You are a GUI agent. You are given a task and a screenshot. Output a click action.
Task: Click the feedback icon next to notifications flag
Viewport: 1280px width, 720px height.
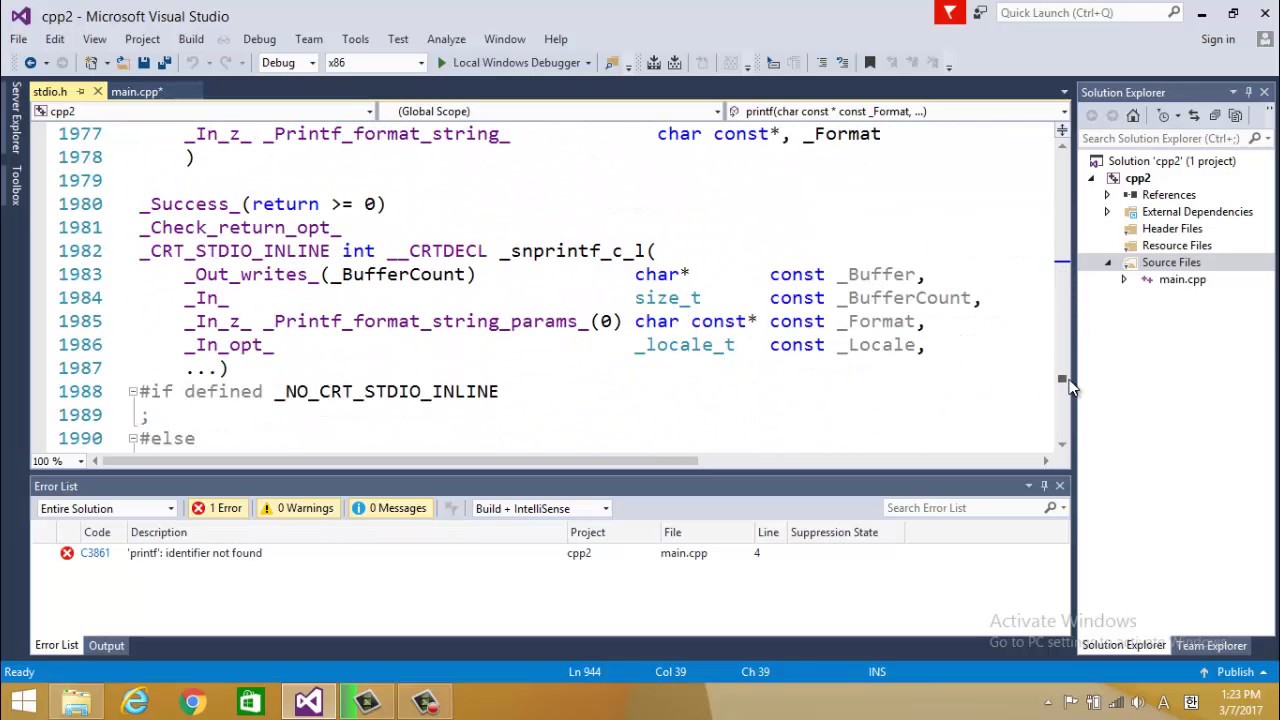click(980, 12)
